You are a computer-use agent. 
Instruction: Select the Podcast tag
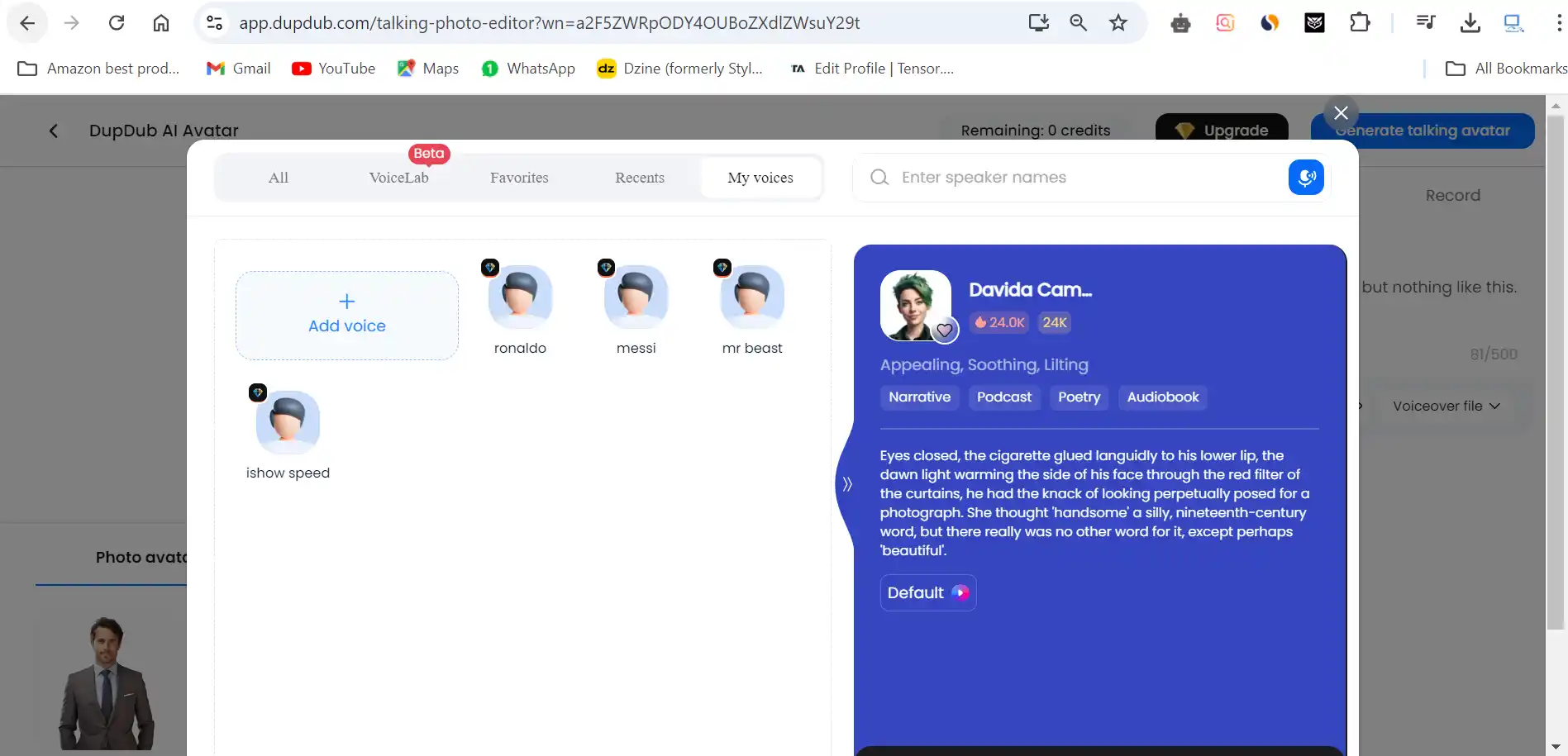click(1004, 397)
